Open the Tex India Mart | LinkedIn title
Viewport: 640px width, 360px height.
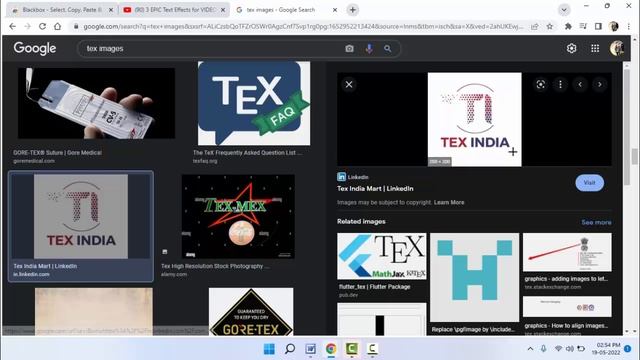375,189
